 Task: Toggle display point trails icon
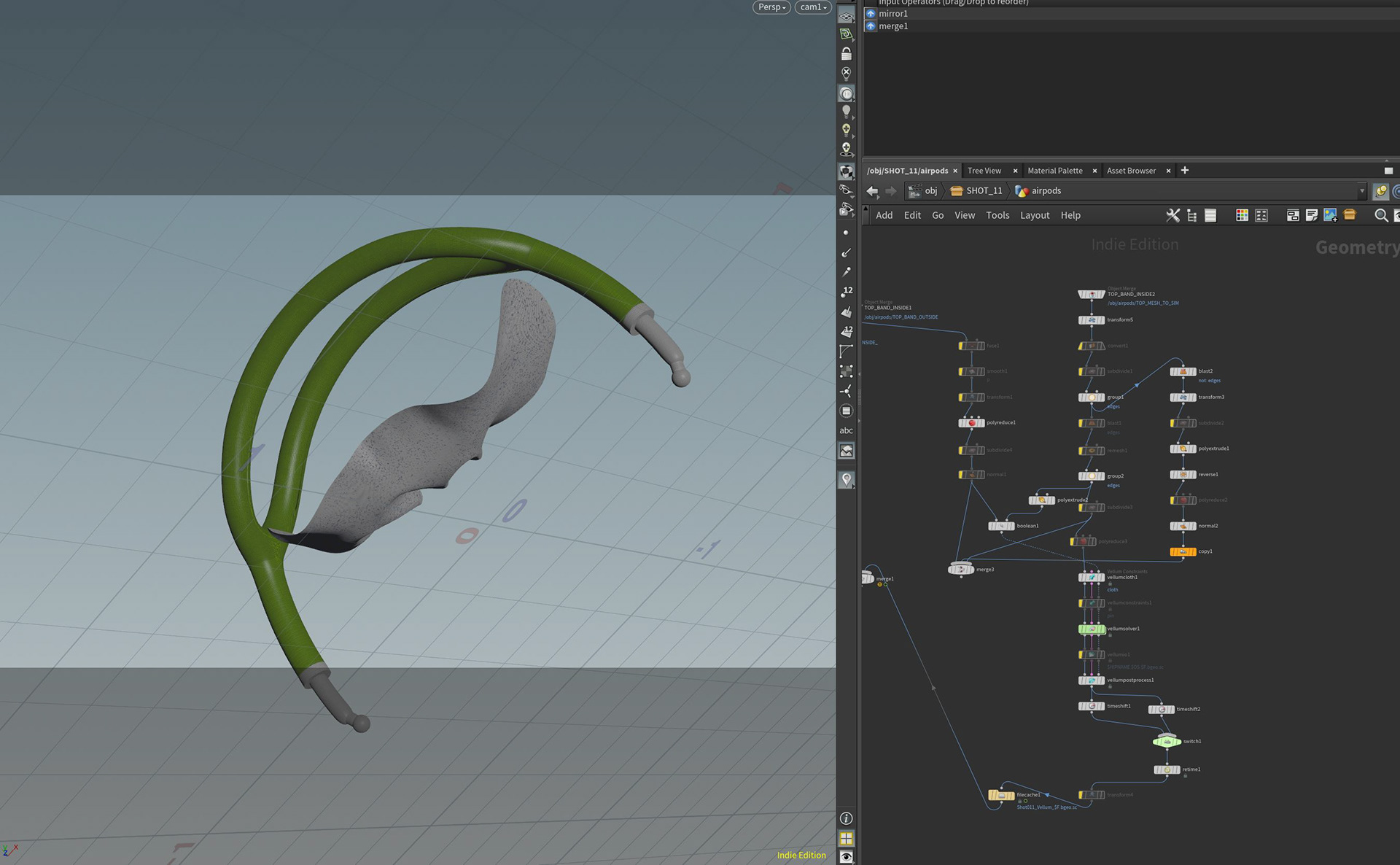tap(846, 272)
